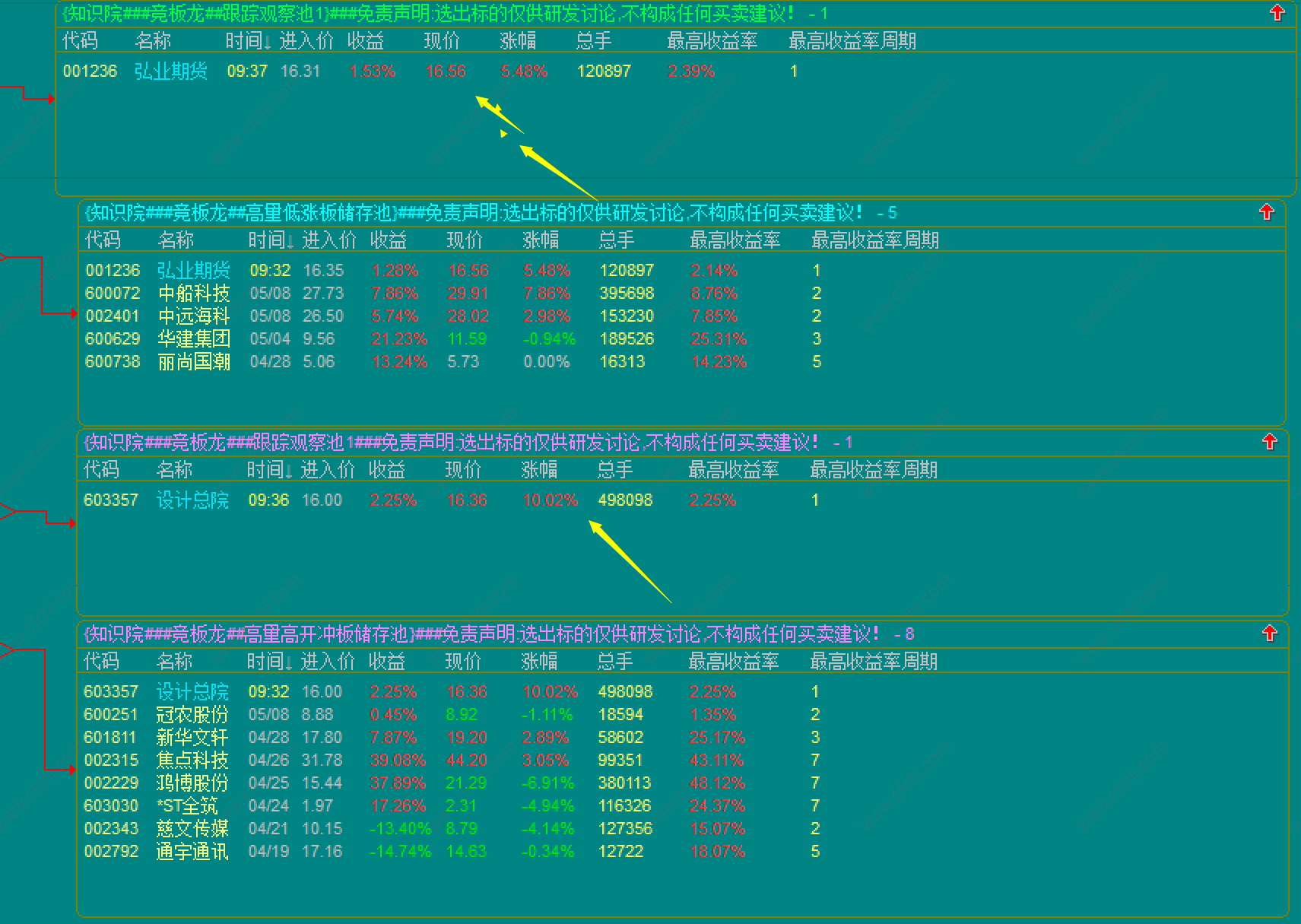Select 冠农股份 row name
1301x924 pixels.
point(192,715)
